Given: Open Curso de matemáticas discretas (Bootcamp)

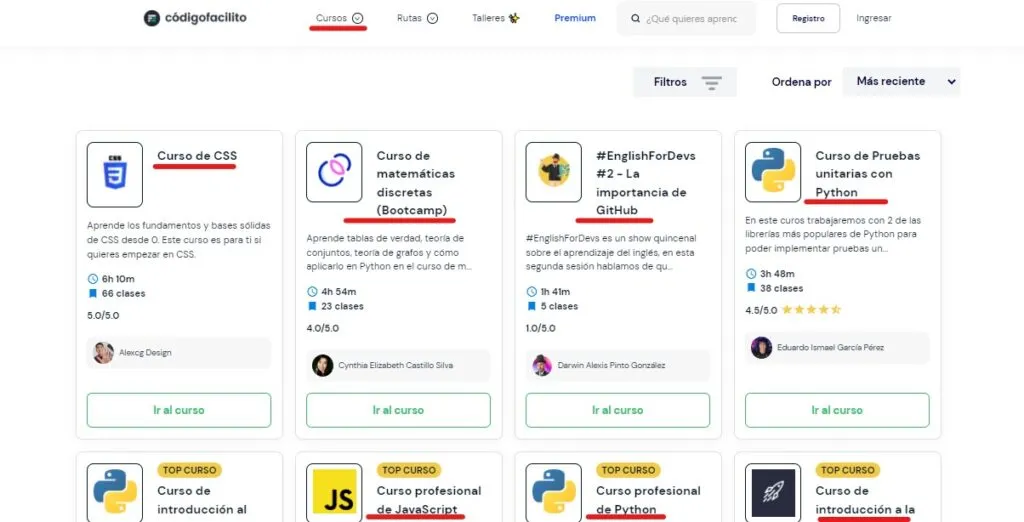Looking at the screenshot, I should pos(415,183).
